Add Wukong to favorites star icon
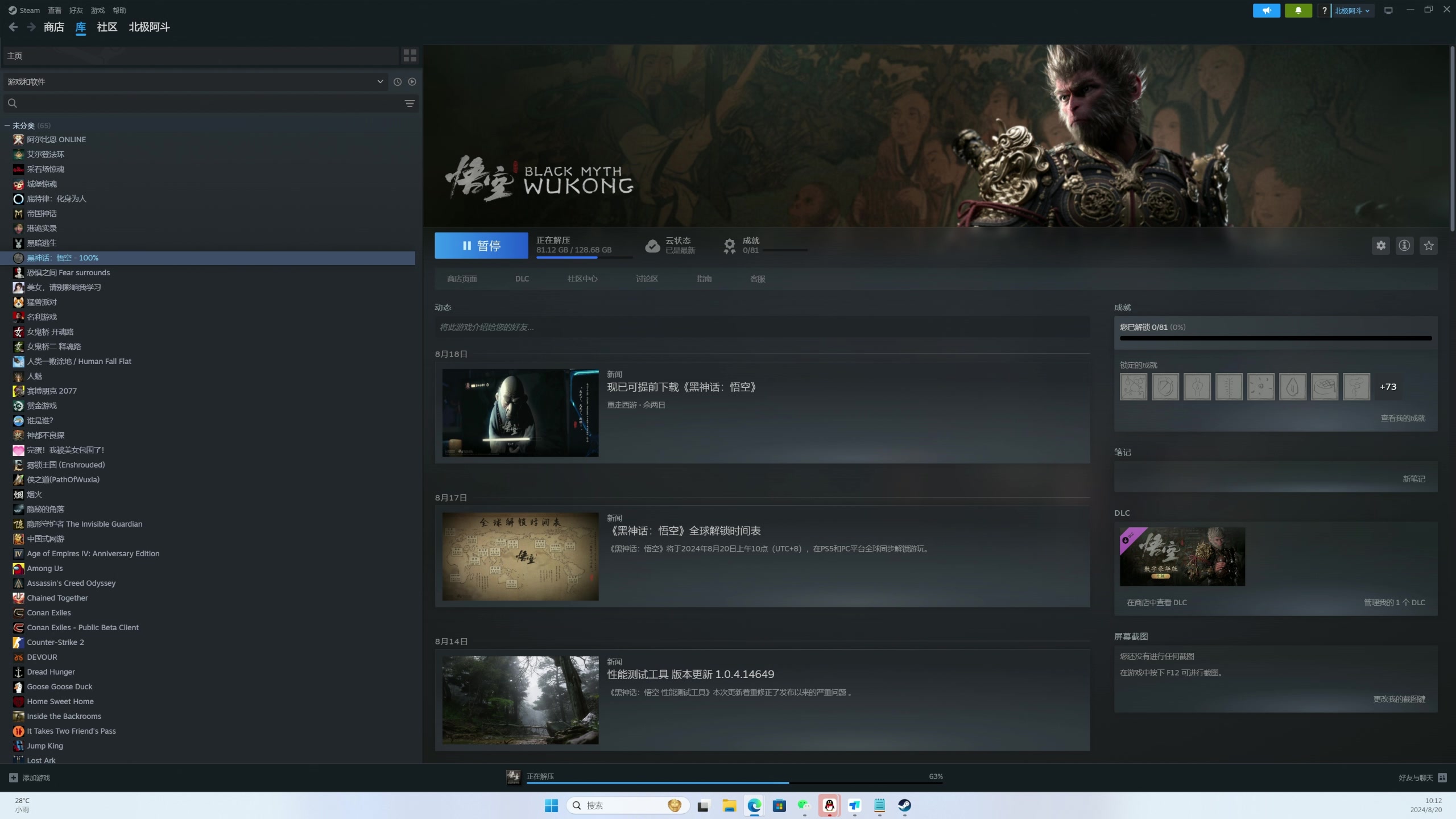This screenshot has width=1456, height=819. click(1428, 246)
